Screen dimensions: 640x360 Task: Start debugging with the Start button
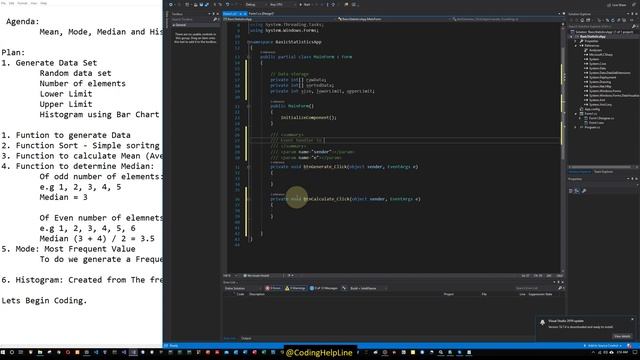pyautogui.click(x=305, y=4)
